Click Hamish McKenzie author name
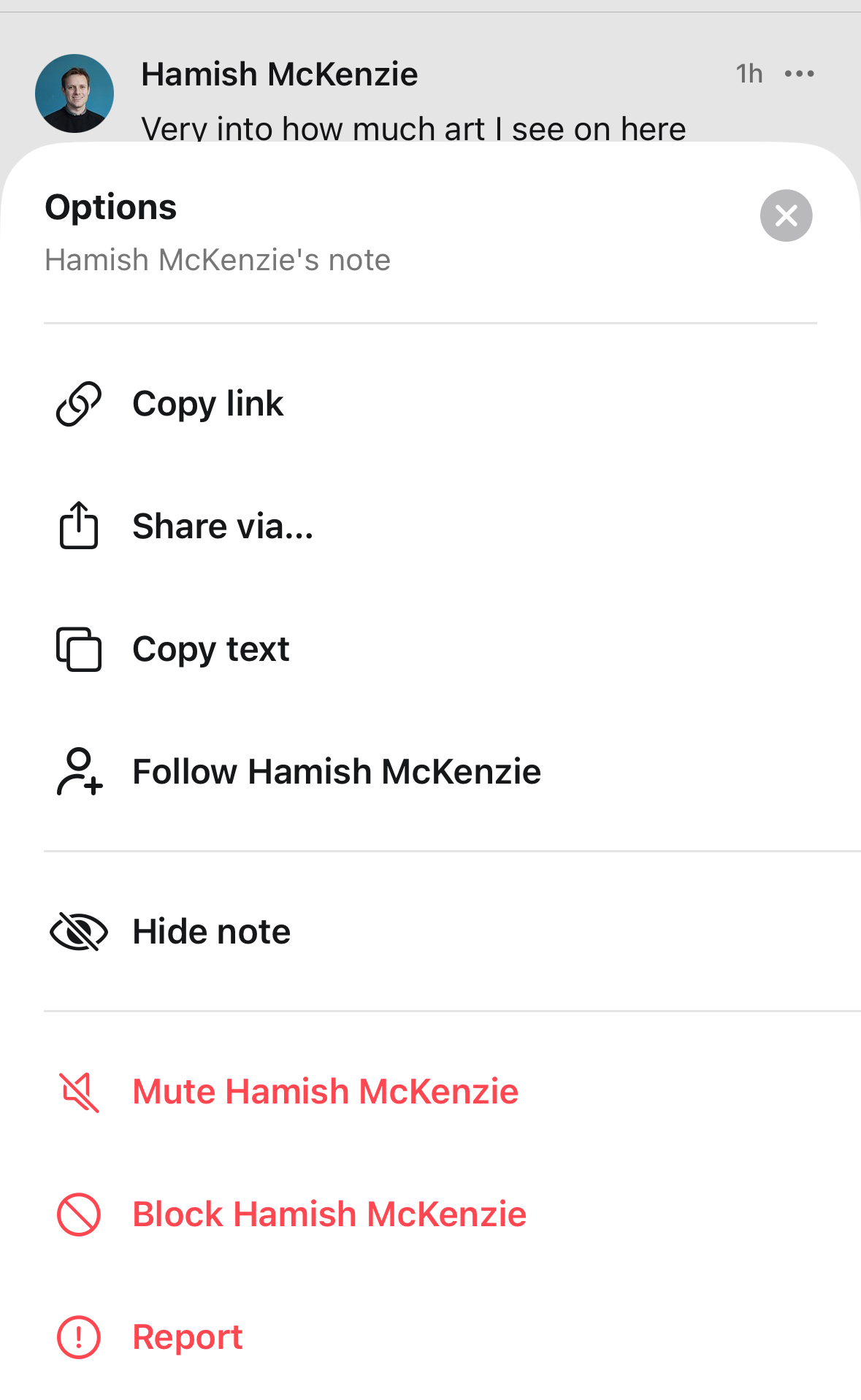861x1400 pixels. click(280, 74)
